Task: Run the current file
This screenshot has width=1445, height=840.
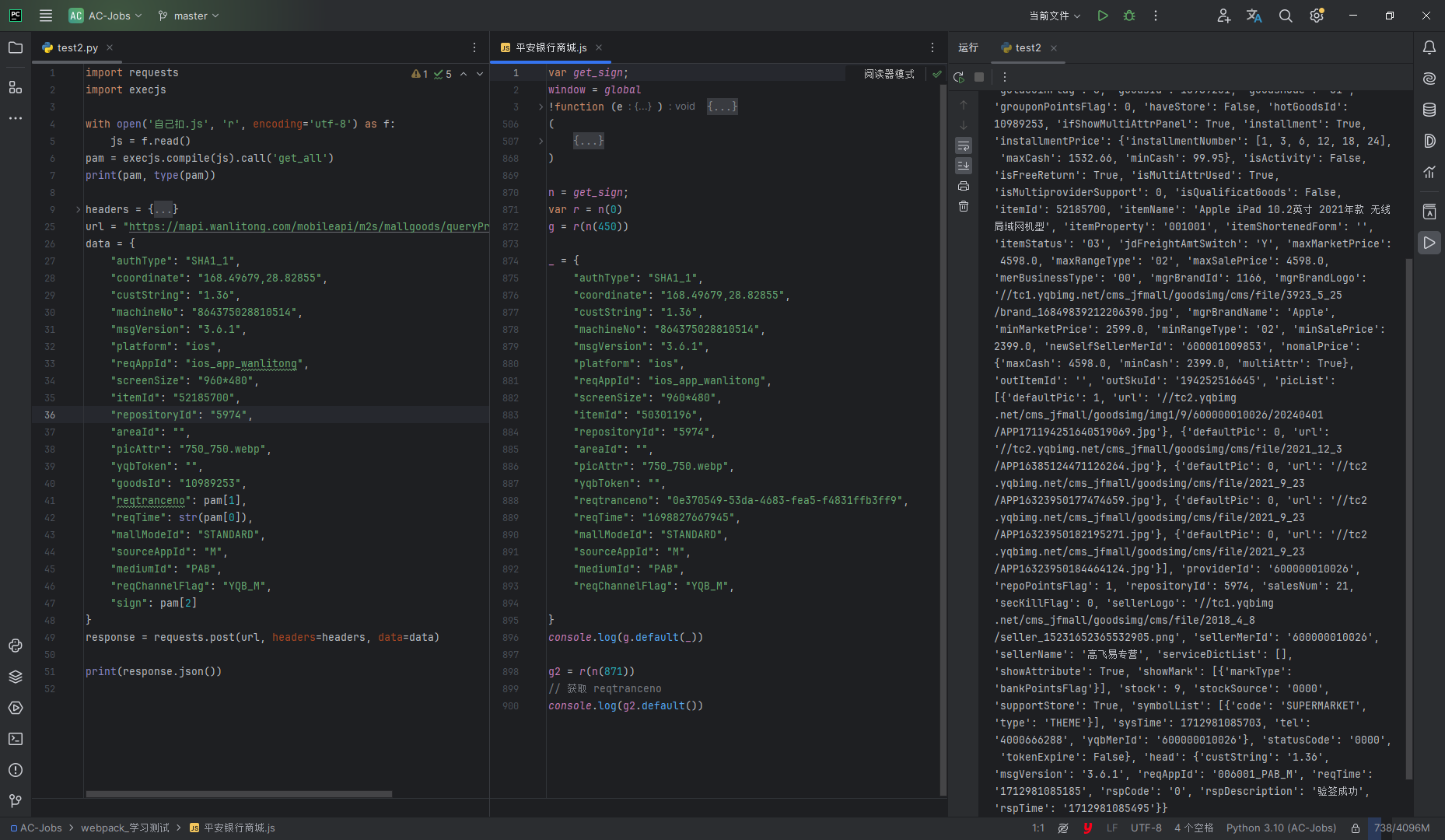Action: click(x=1103, y=16)
